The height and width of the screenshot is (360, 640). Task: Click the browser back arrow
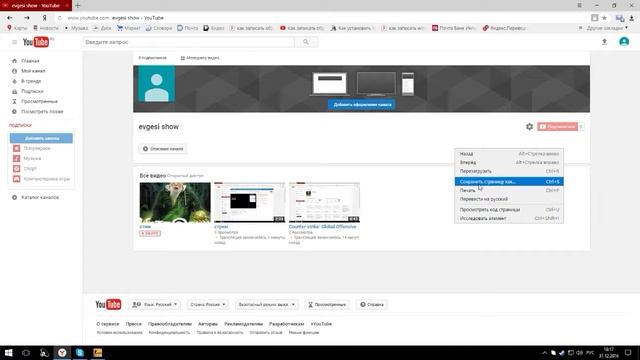click(x=10, y=18)
